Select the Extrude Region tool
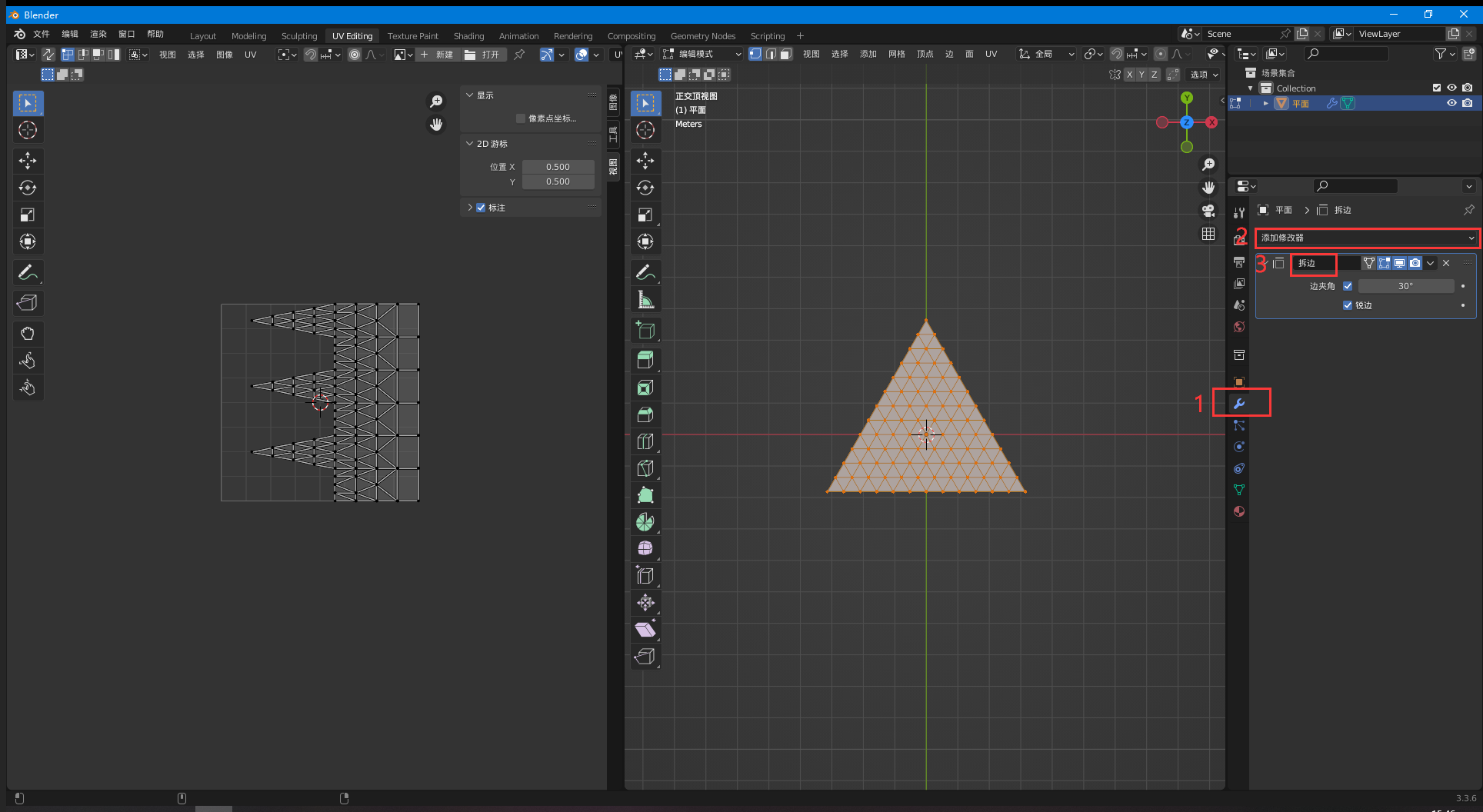 (x=645, y=361)
